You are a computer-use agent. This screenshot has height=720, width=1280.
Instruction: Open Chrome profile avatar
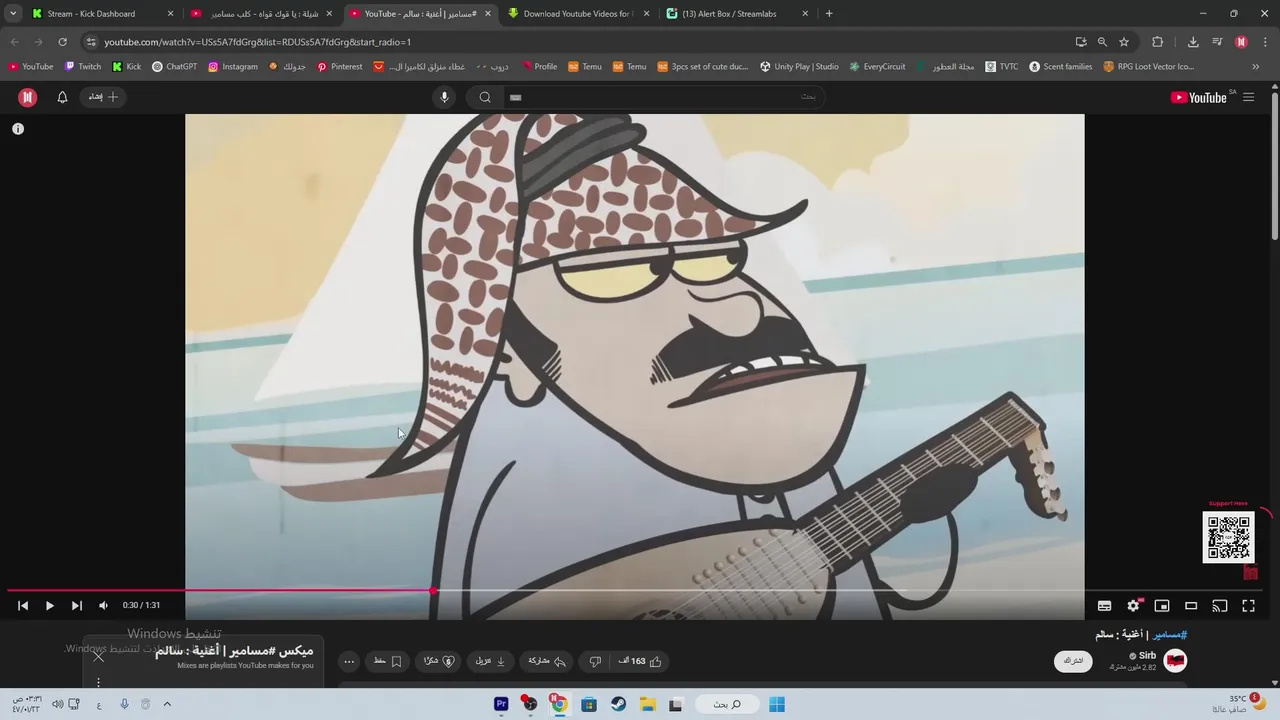(1241, 42)
